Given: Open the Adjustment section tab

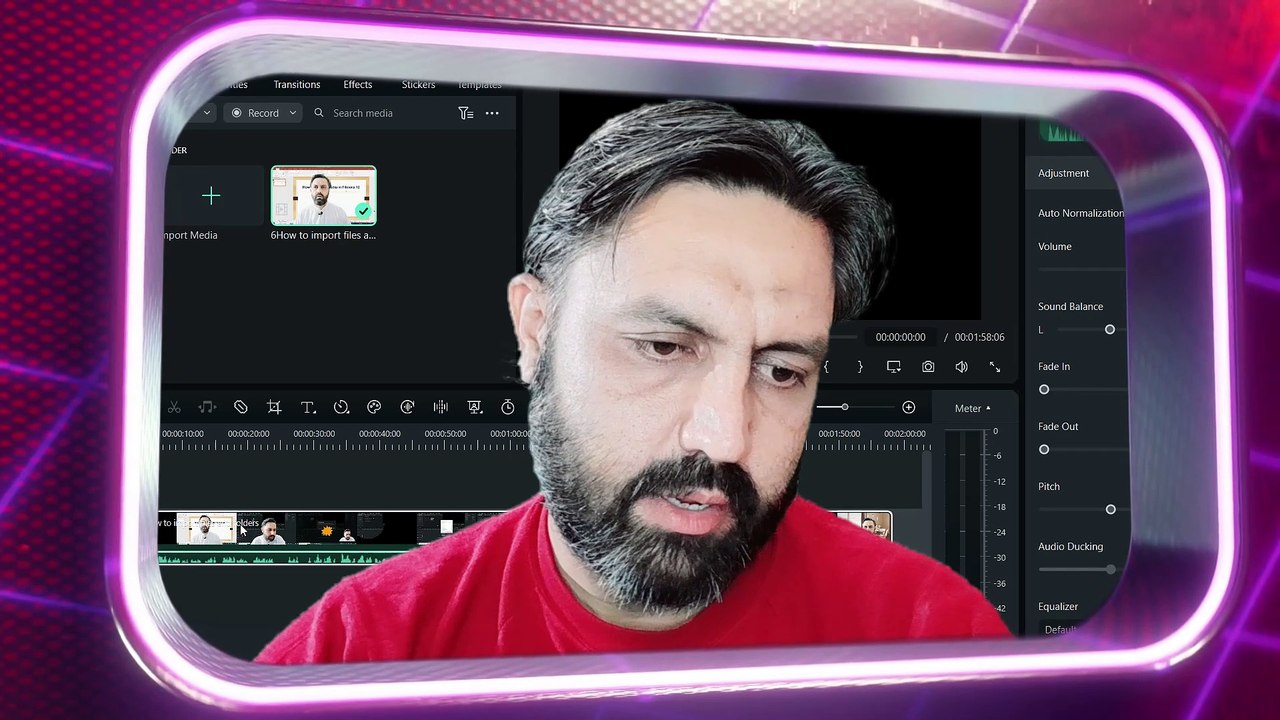Looking at the screenshot, I should click(1063, 173).
